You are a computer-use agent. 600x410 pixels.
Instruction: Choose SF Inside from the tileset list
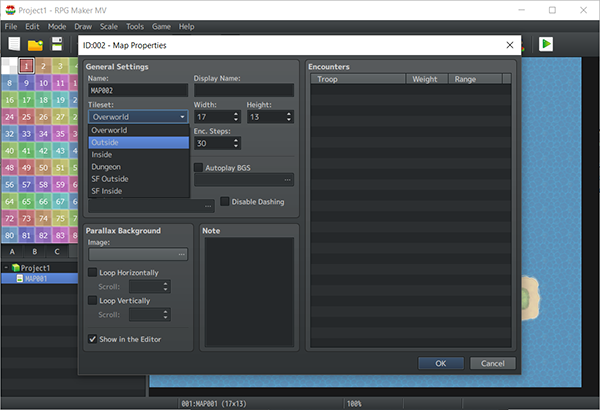click(139, 191)
